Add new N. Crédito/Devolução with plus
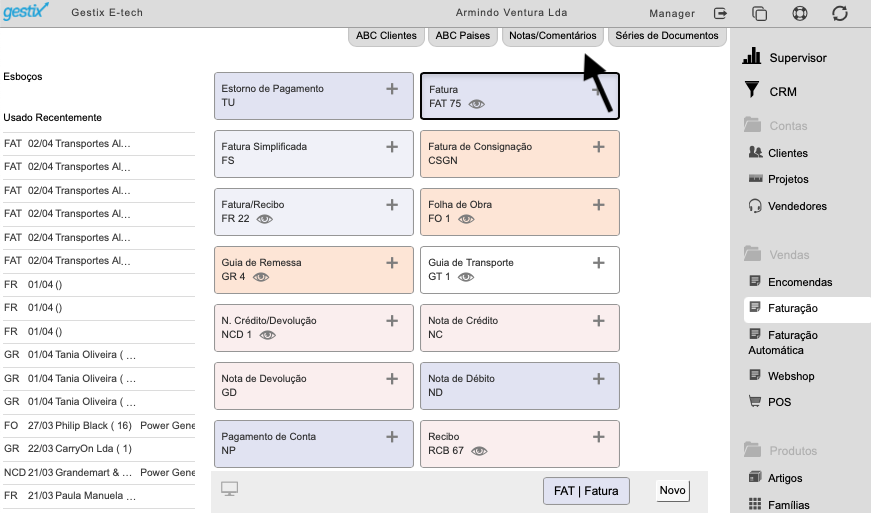 [x=392, y=321]
